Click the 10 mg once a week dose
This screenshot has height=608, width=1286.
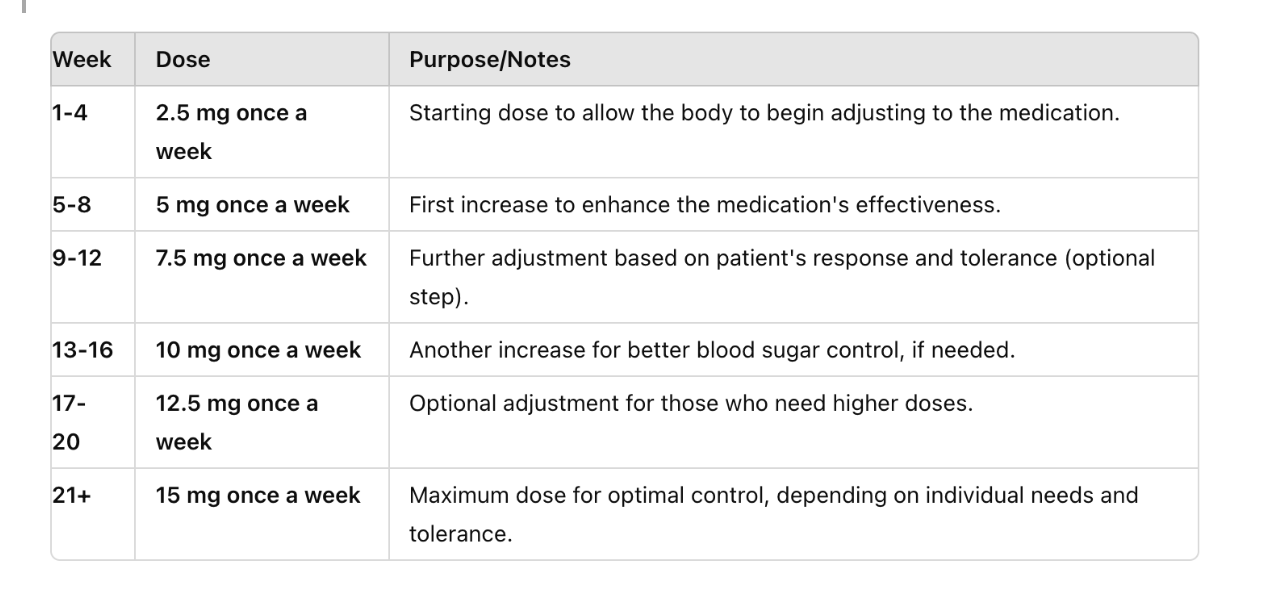coord(258,351)
